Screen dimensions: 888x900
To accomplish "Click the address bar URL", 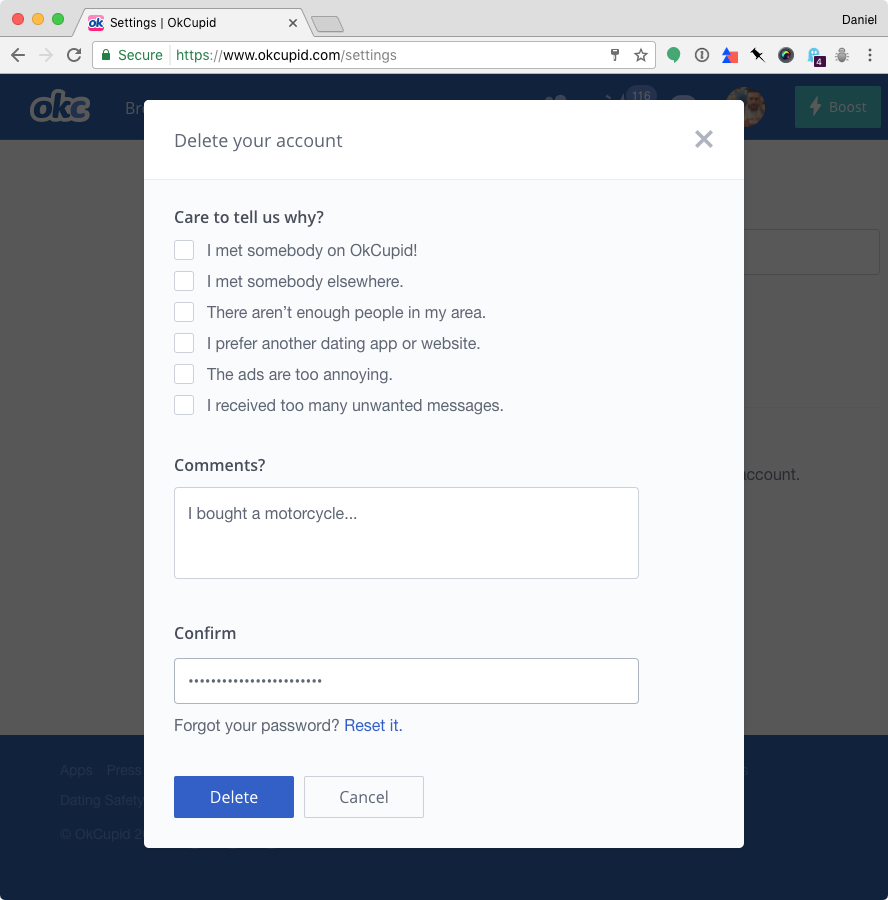I will point(286,55).
